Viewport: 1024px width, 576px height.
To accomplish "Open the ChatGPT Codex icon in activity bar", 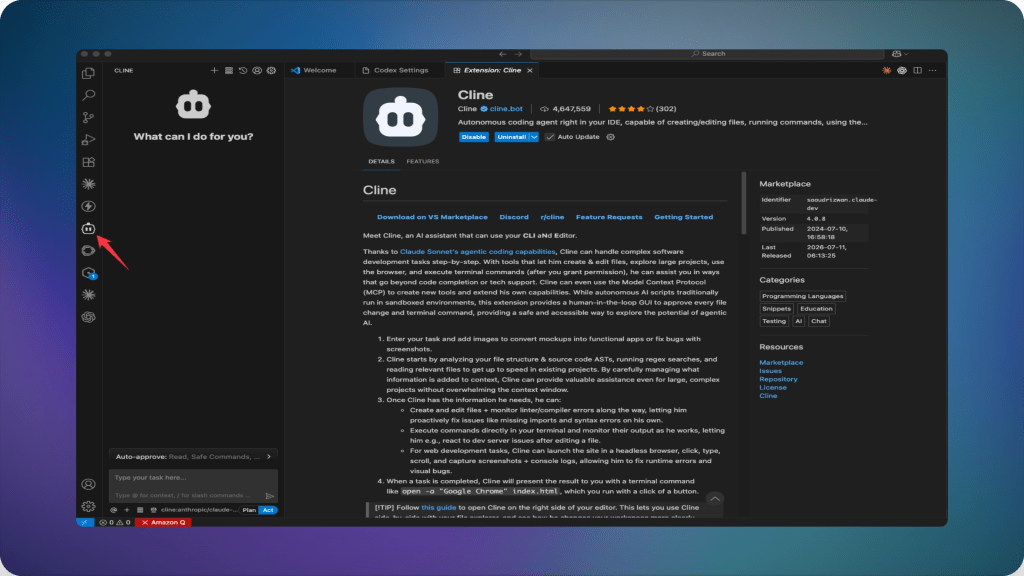I will coord(88,317).
